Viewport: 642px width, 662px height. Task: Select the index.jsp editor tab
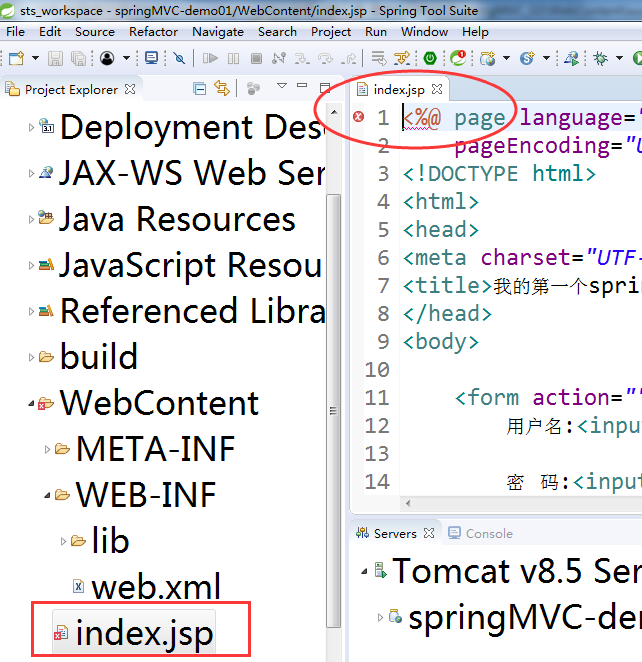399,90
